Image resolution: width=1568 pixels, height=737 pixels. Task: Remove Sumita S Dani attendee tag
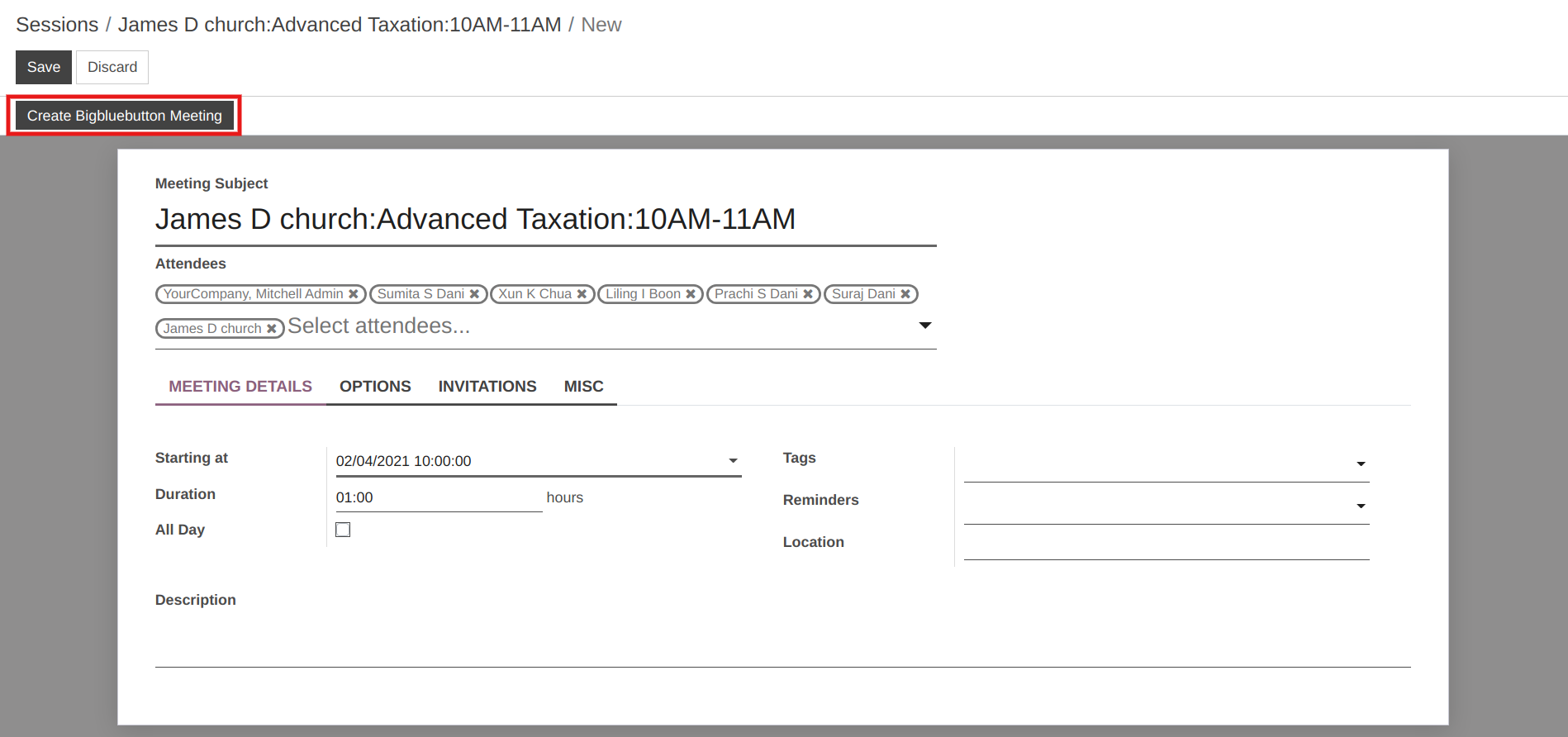click(x=474, y=294)
